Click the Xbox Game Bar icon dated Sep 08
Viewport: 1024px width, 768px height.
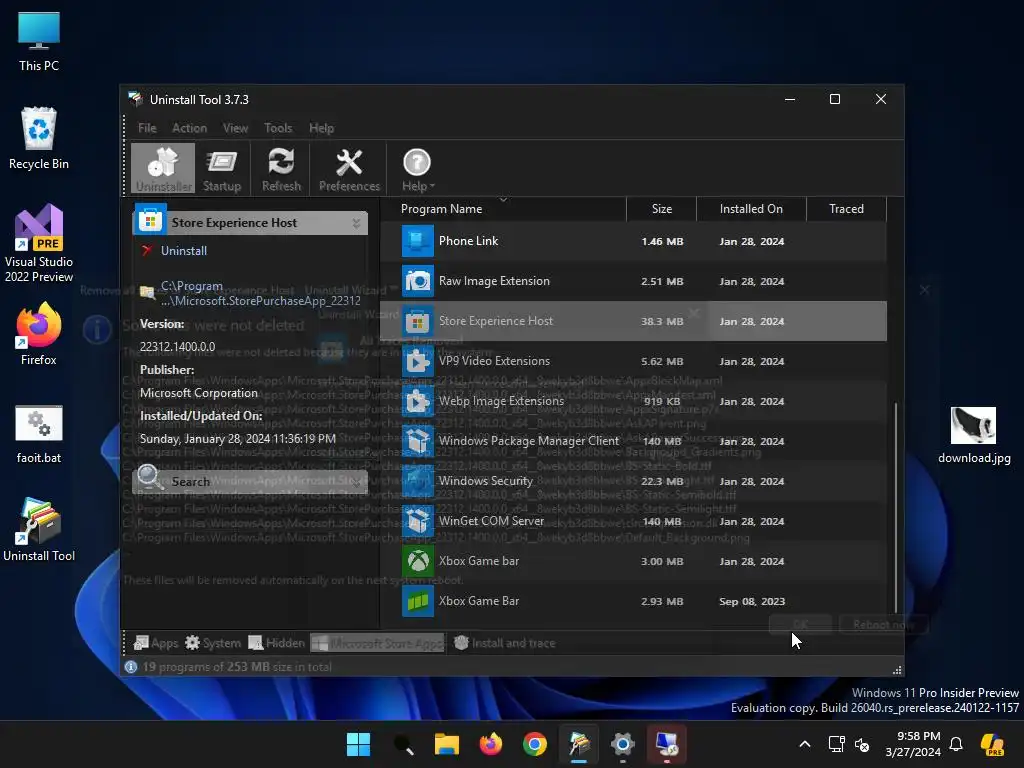(417, 601)
